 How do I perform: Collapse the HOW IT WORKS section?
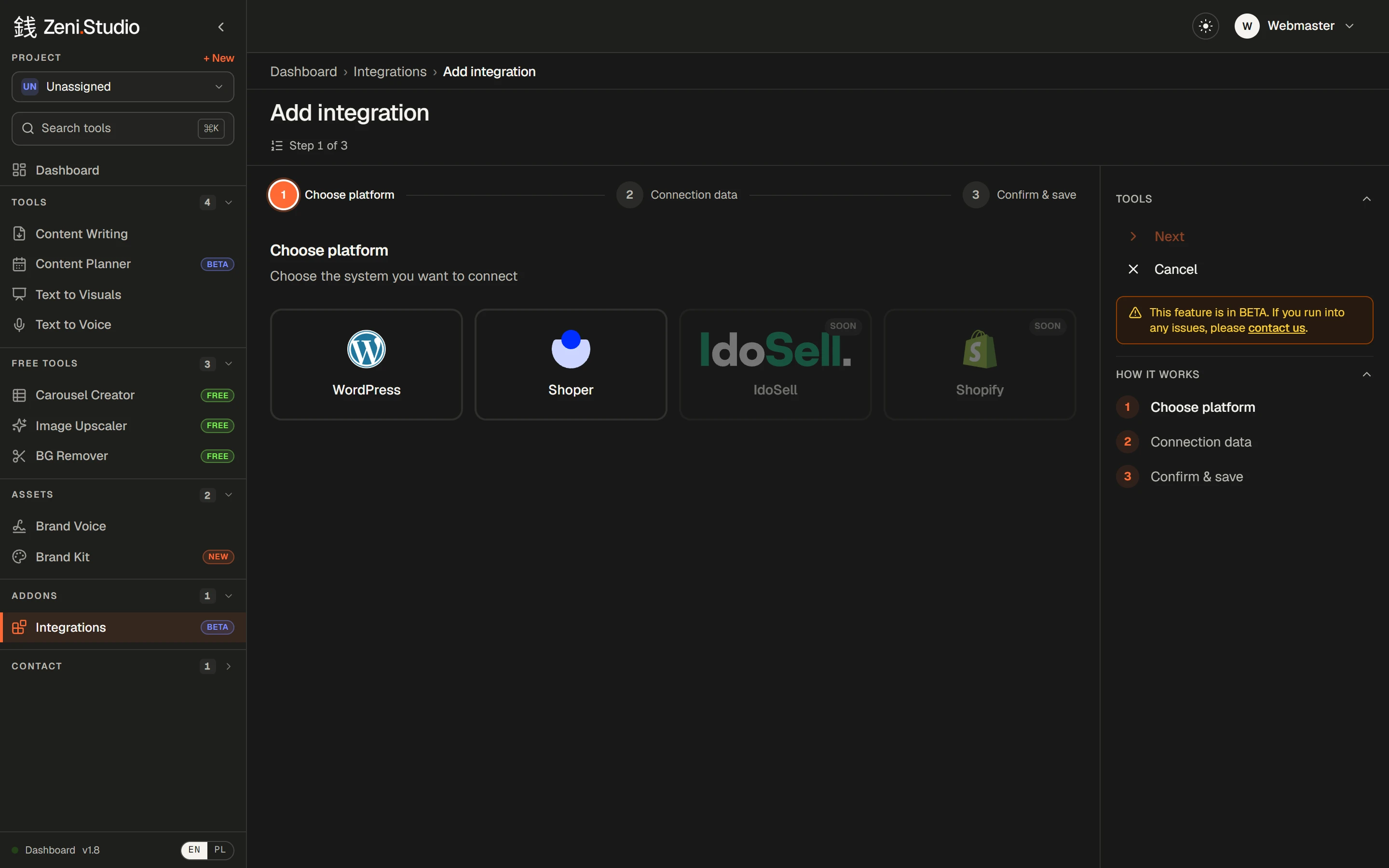pos(1367,374)
